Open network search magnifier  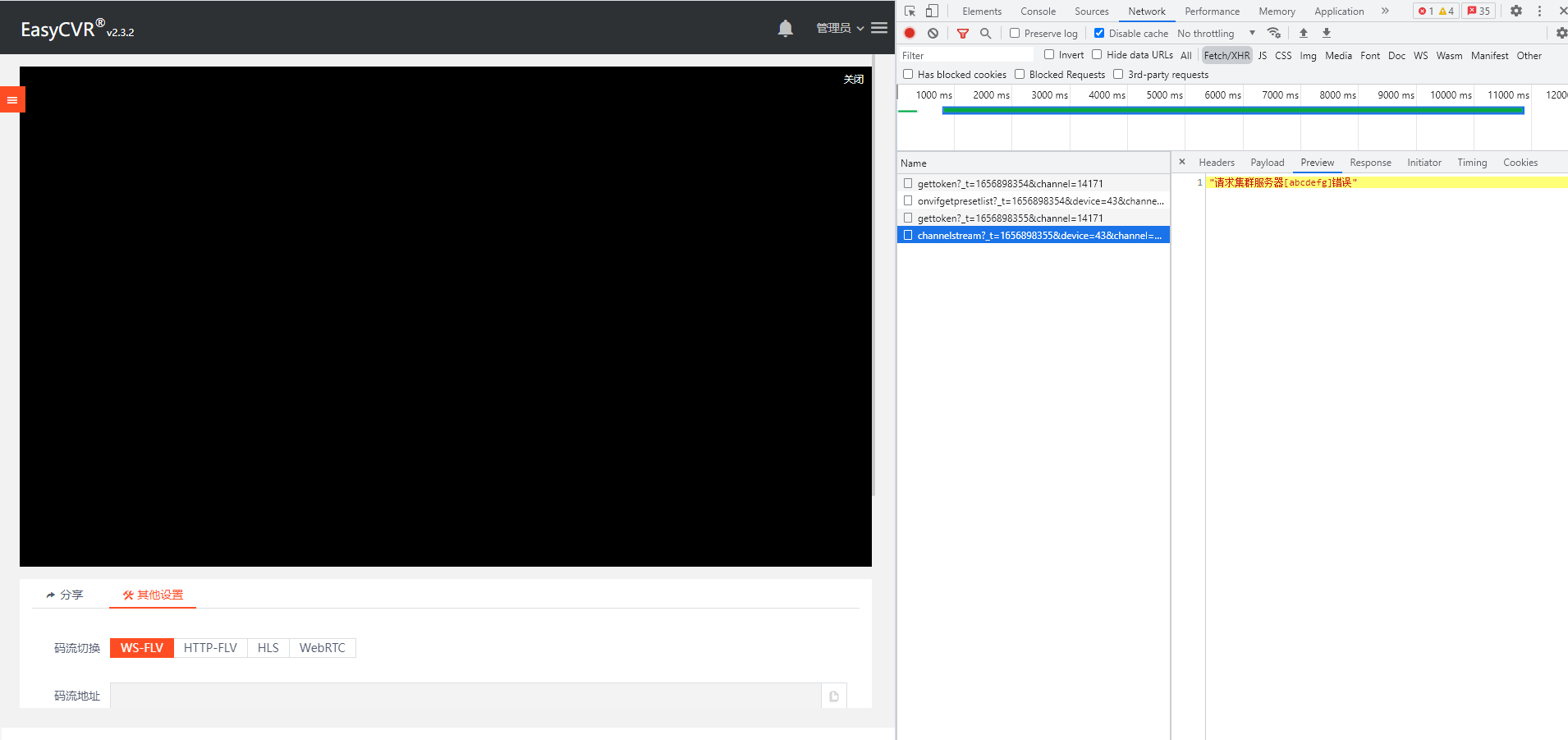coord(985,33)
